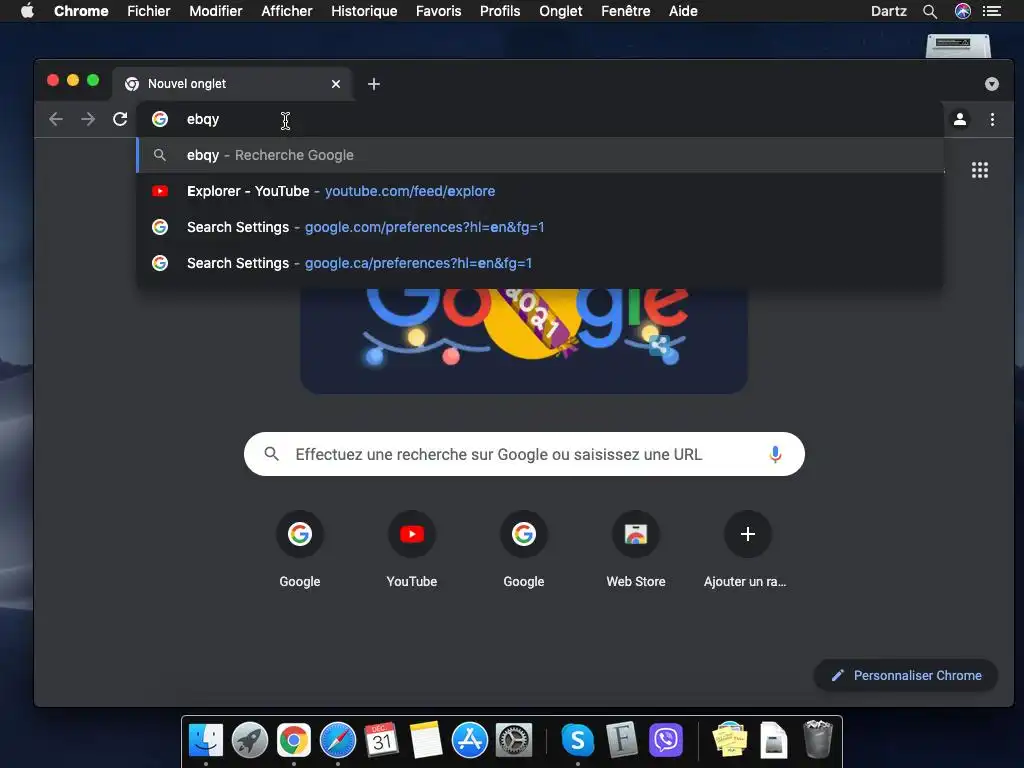1024x768 pixels.
Task: Open Notes from the dock
Action: pyautogui.click(x=426, y=739)
